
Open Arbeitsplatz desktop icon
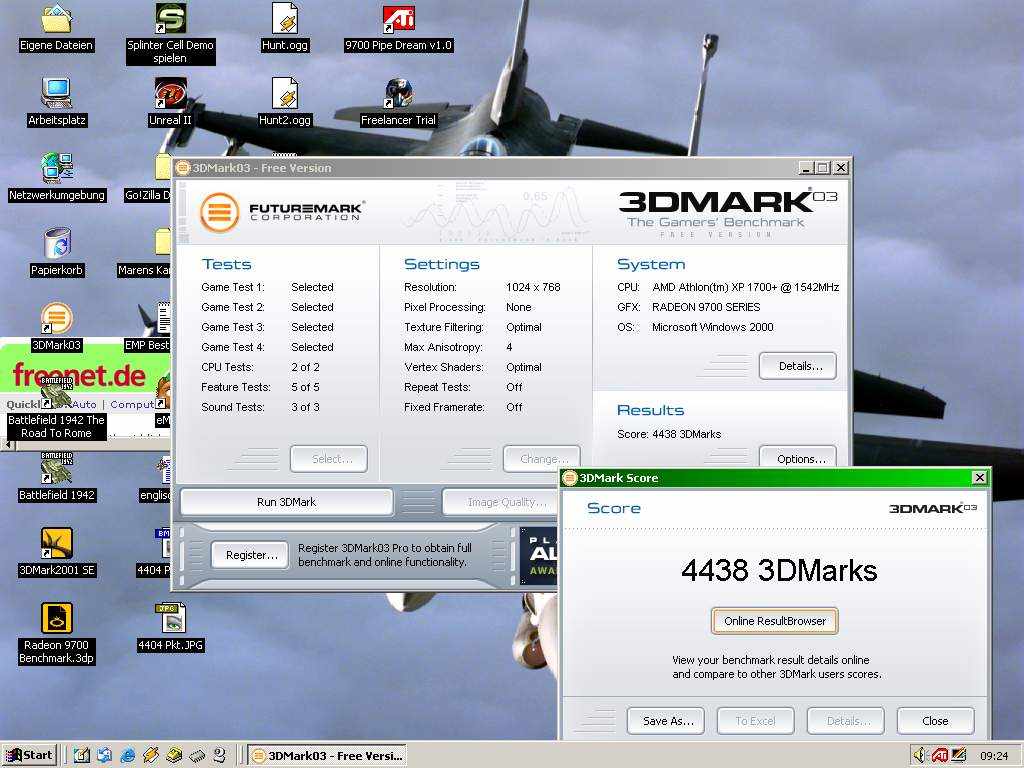(57, 102)
